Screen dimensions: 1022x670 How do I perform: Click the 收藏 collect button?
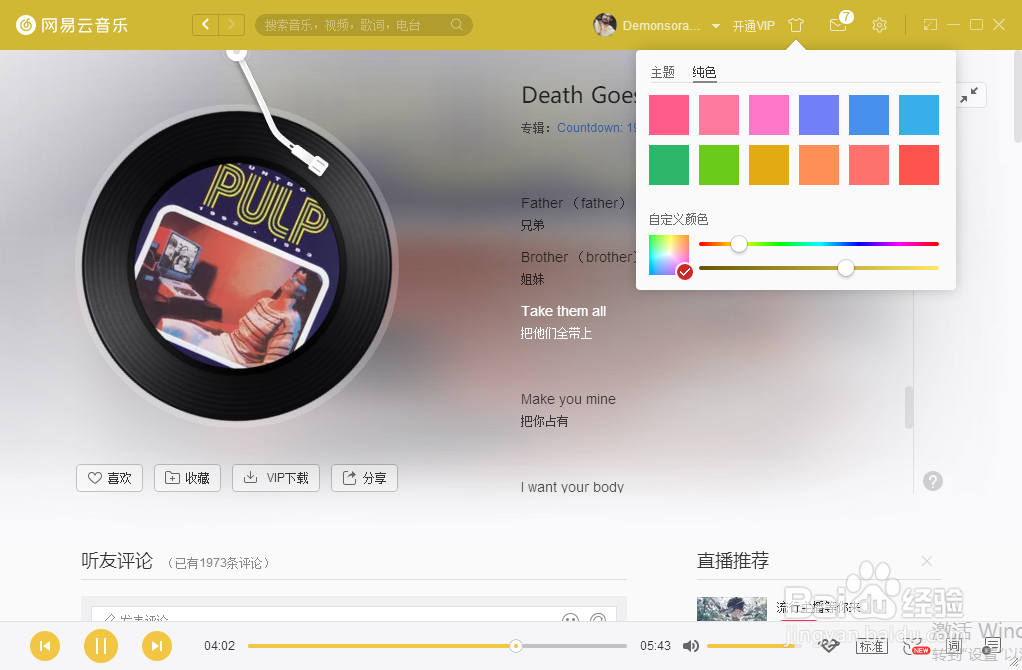coord(188,478)
